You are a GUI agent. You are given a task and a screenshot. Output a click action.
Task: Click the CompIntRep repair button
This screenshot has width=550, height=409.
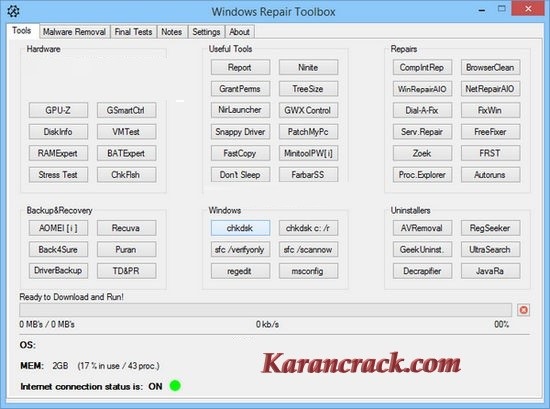pos(422,67)
